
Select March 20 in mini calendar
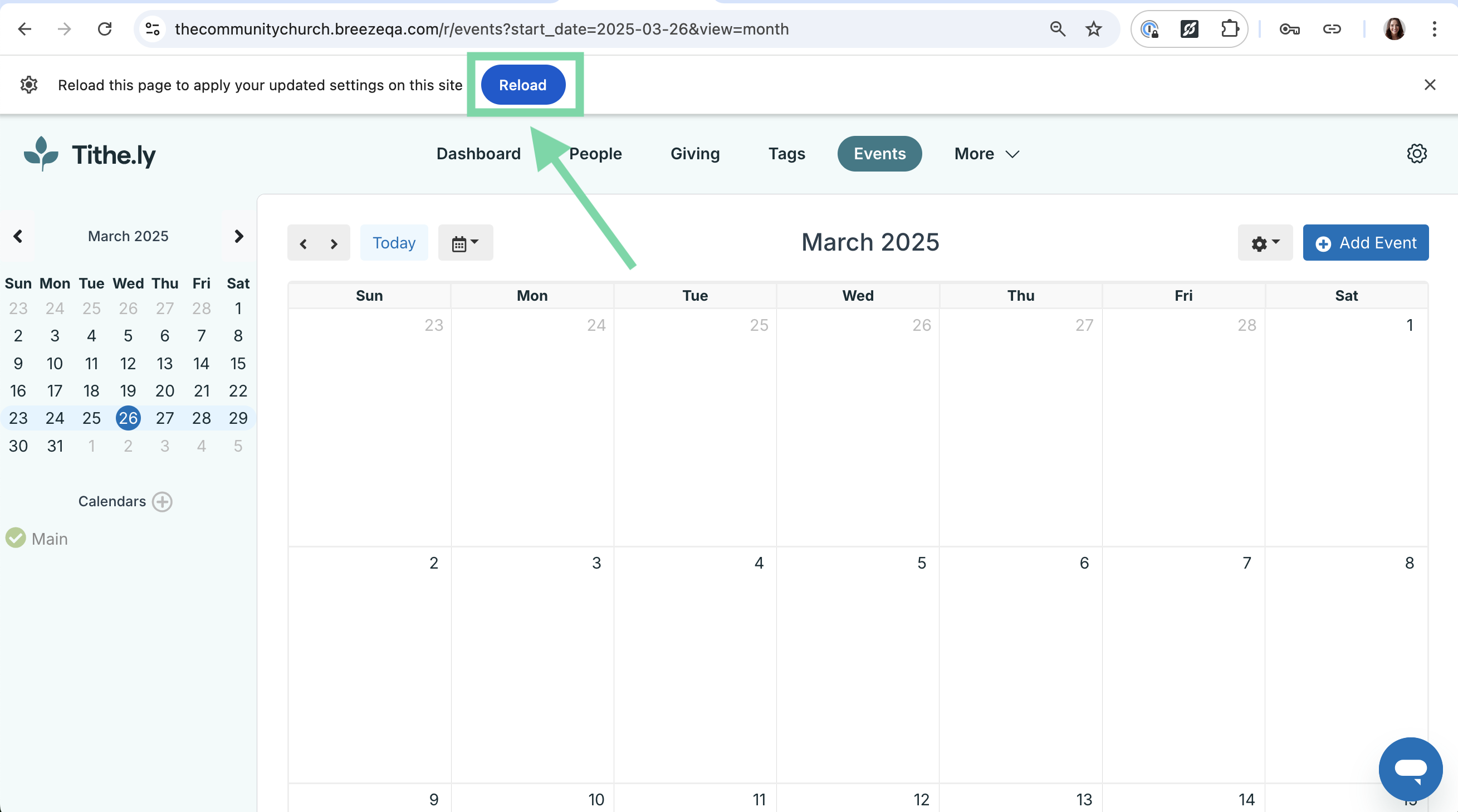[165, 390]
